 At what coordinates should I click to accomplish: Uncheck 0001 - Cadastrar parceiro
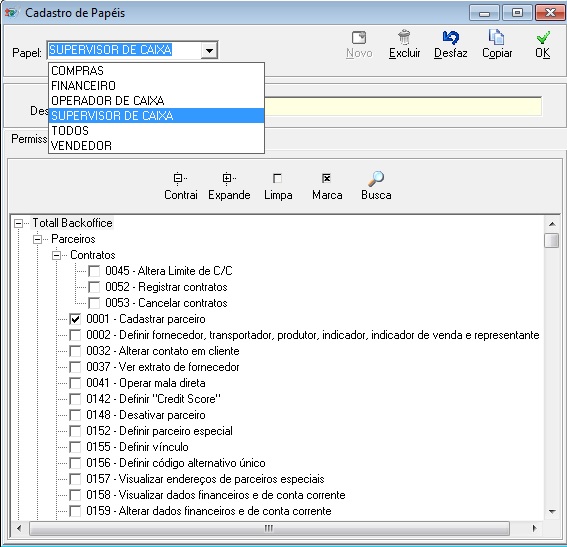[x=75, y=319]
